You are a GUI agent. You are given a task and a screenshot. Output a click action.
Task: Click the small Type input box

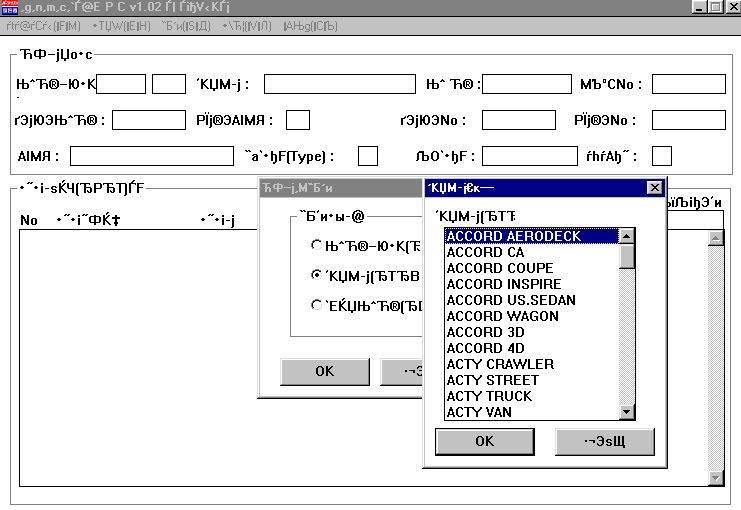368,156
